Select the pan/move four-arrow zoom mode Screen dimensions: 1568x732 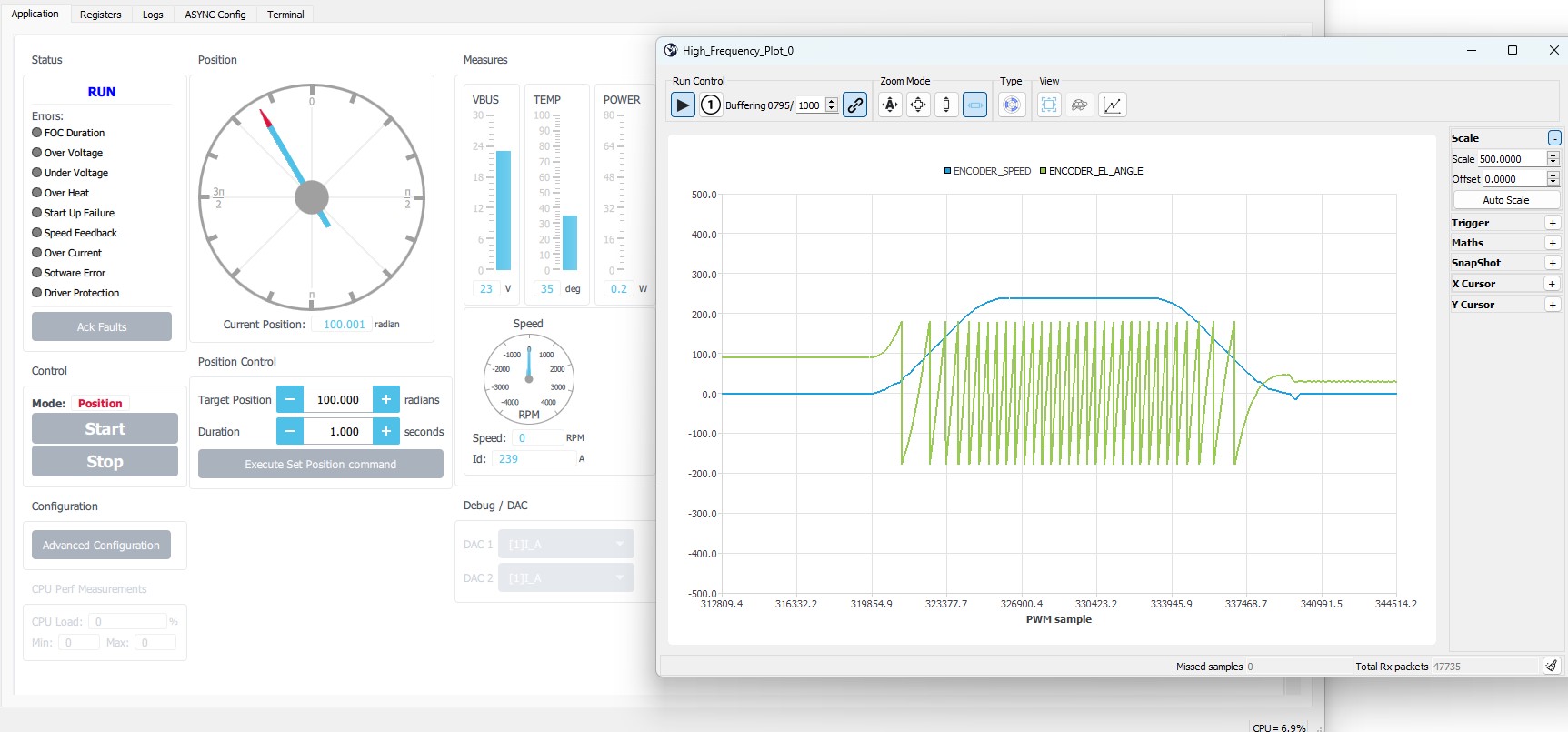coord(918,105)
